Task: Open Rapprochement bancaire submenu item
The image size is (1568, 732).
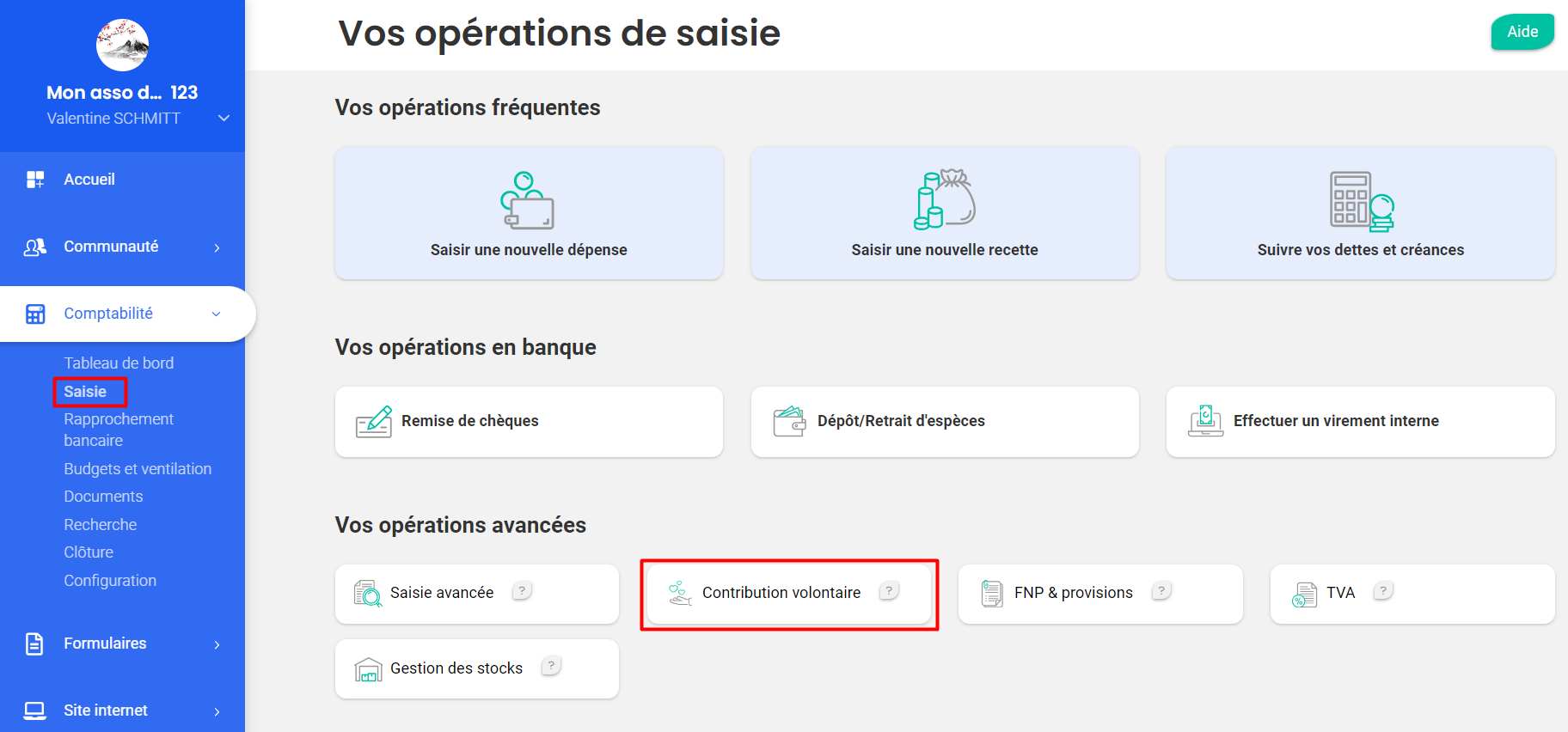Action: 119,430
